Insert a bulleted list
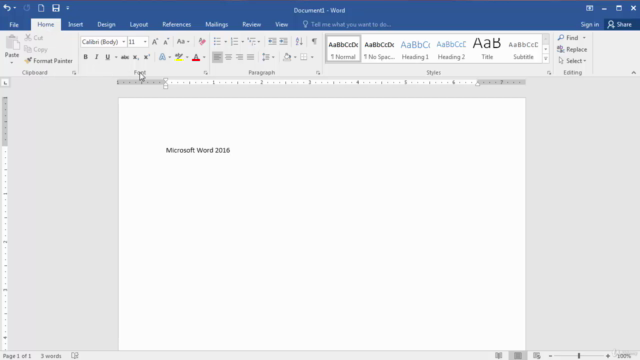640x360 pixels. tap(217, 42)
